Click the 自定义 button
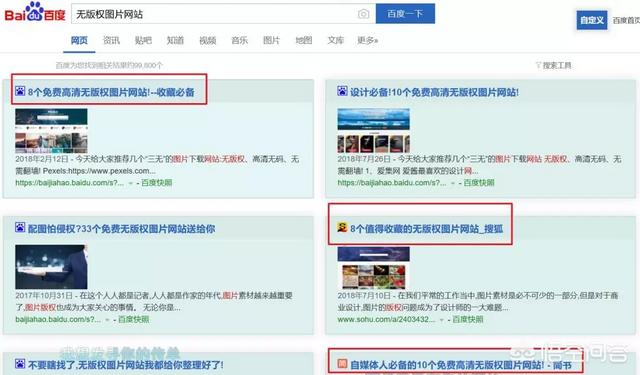640x375 pixels. tap(591, 20)
